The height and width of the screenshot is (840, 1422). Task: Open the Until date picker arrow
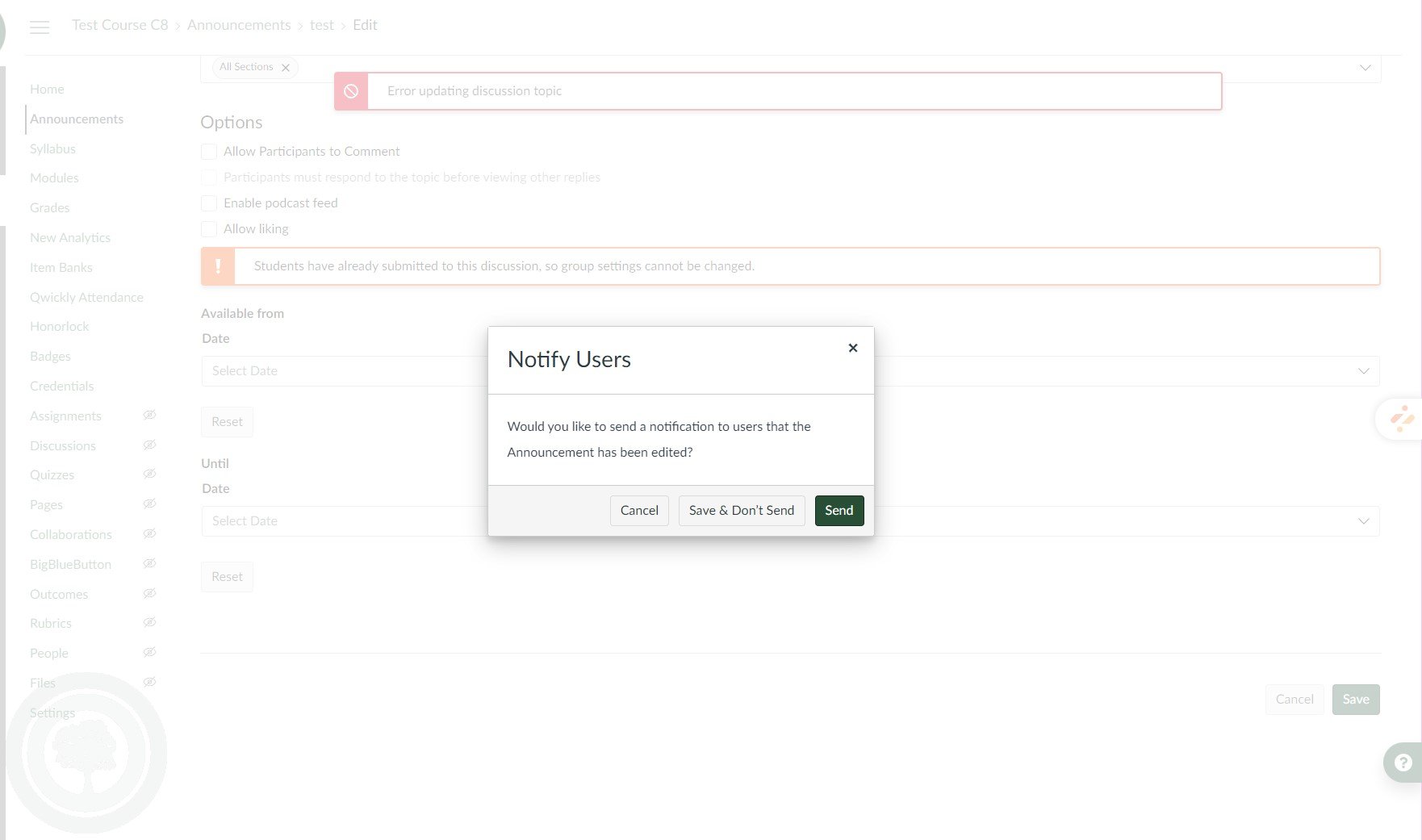point(1363,521)
